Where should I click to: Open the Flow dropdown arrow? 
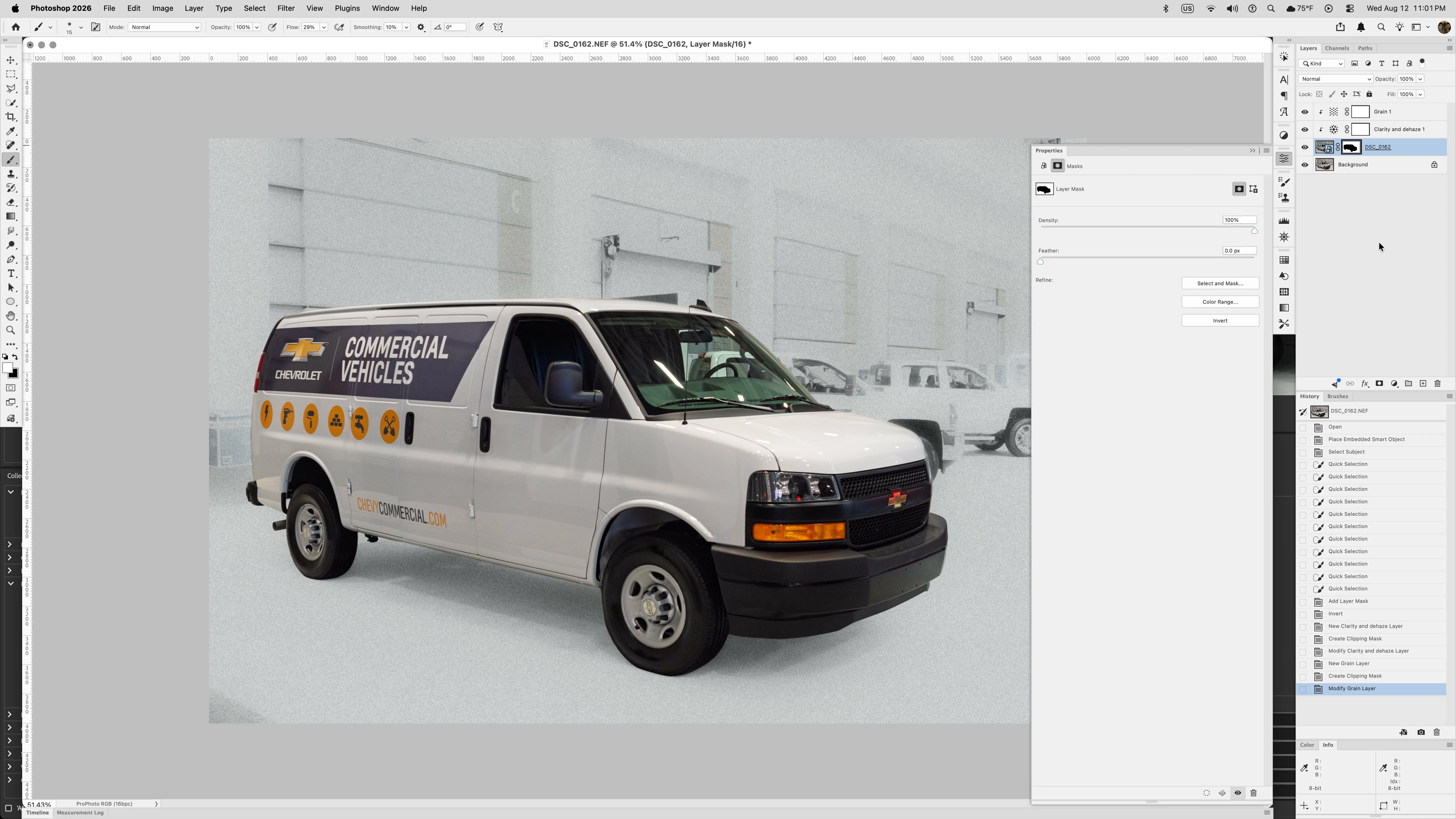click(x=324, y=27)
